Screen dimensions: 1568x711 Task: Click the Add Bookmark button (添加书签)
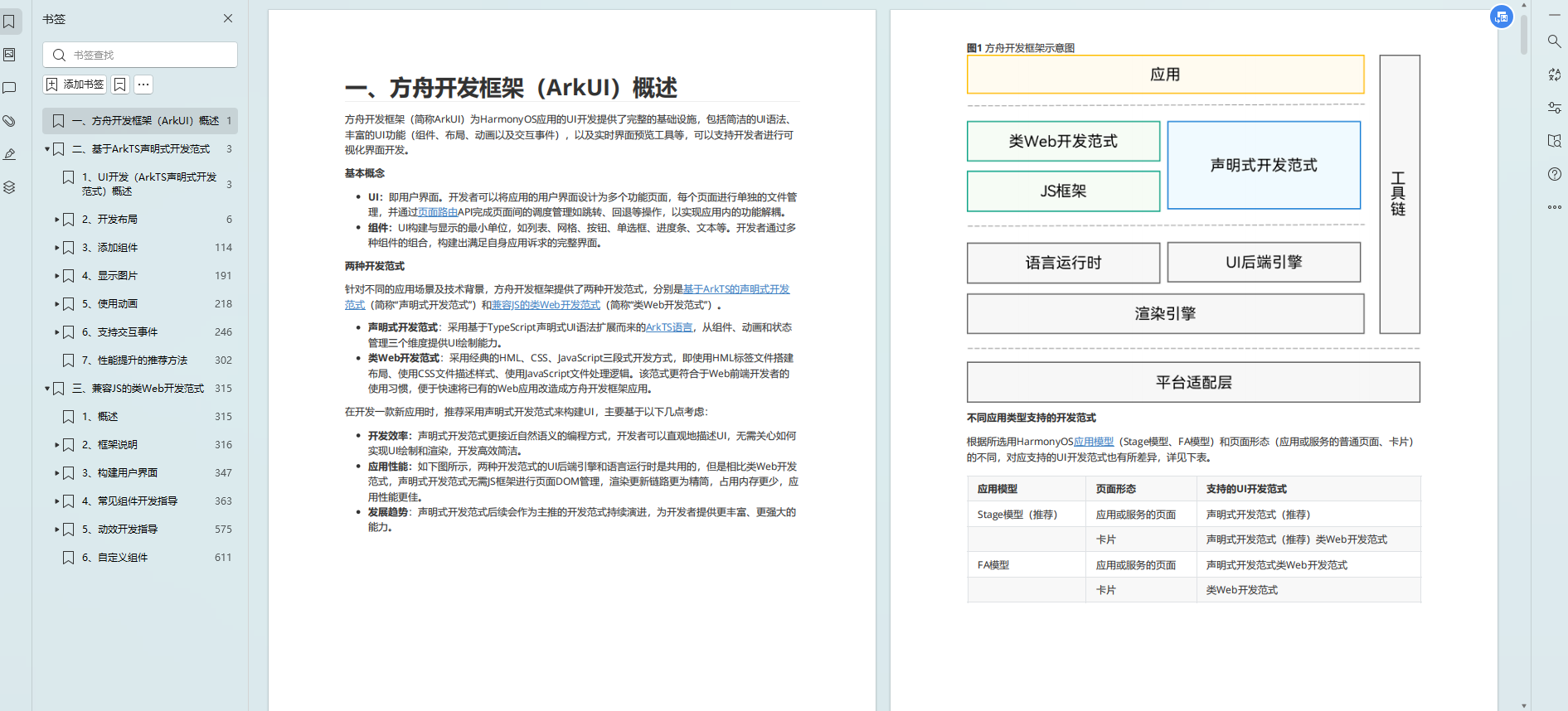click(75, 85)
